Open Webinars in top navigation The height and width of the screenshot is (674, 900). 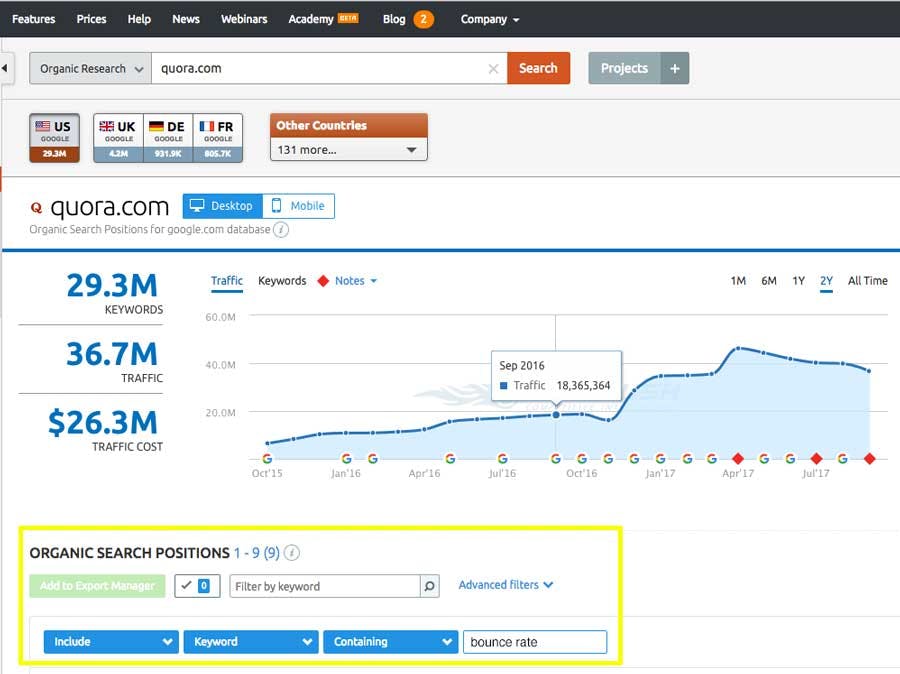[x=244, y=19]
